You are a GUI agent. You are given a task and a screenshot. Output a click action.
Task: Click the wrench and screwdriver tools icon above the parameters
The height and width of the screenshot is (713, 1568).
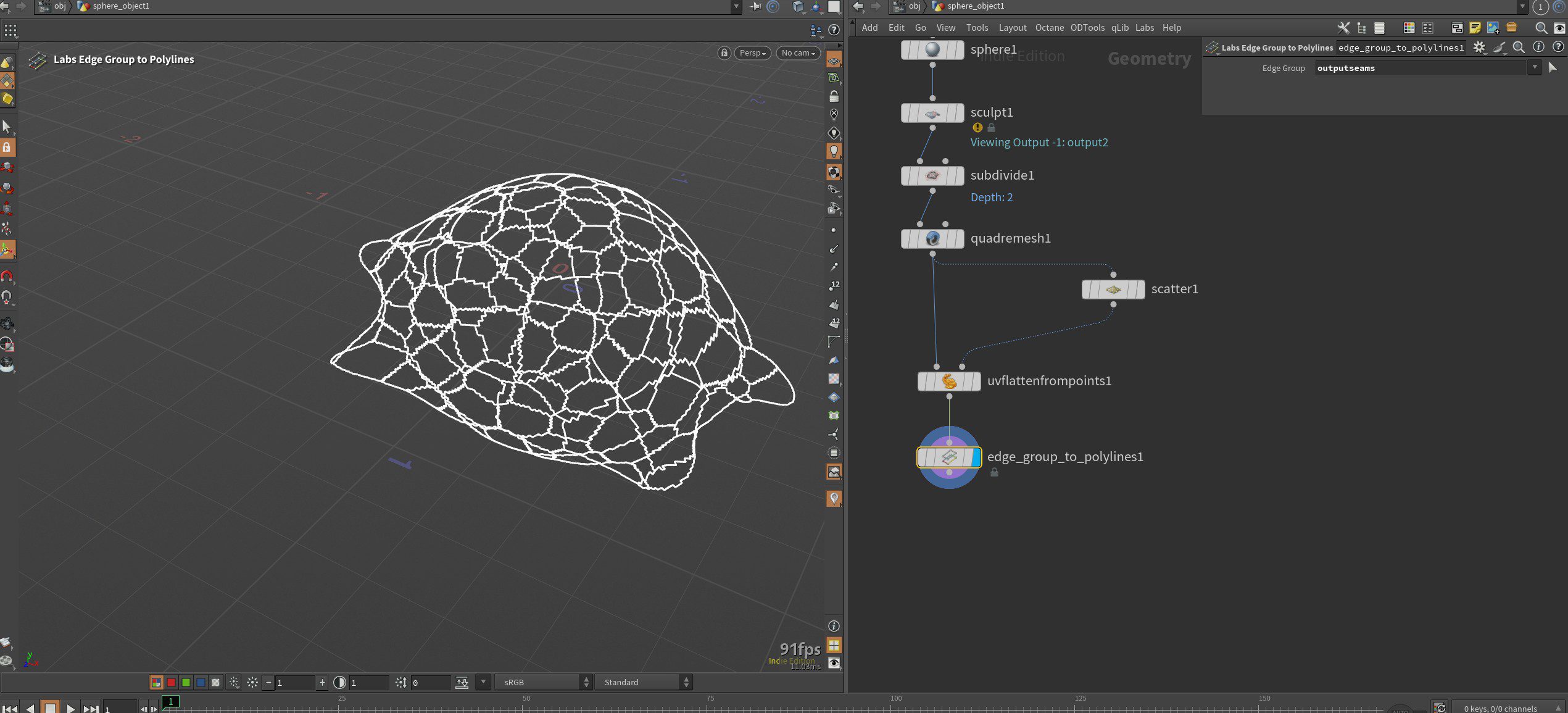click(1343, 28)
